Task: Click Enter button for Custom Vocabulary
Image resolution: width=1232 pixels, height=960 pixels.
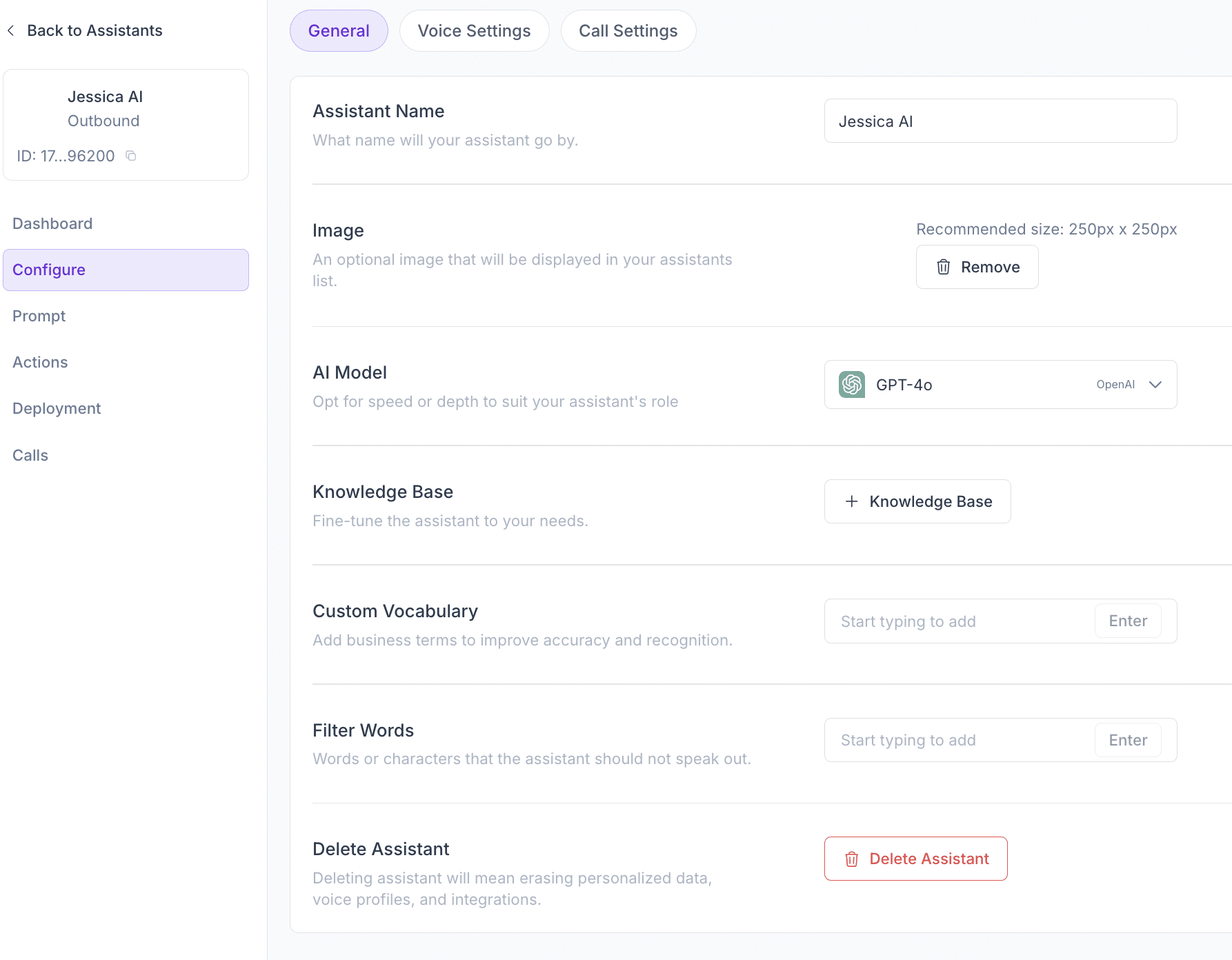Action: click(x=1128, y=621)
